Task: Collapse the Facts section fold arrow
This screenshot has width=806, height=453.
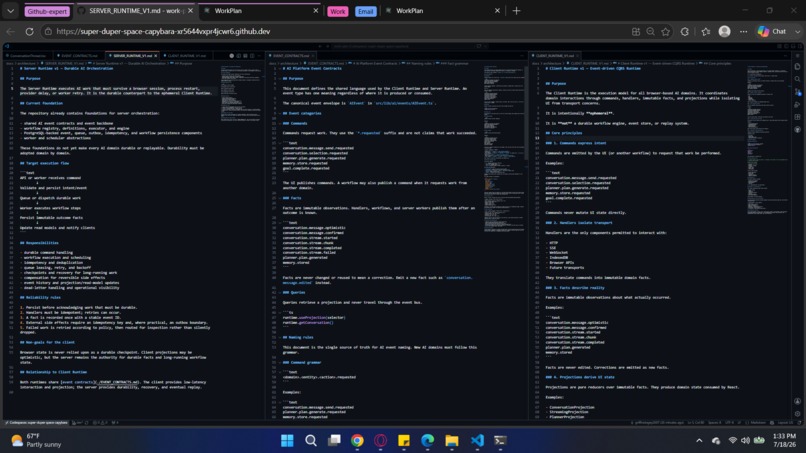Action: 279,198
